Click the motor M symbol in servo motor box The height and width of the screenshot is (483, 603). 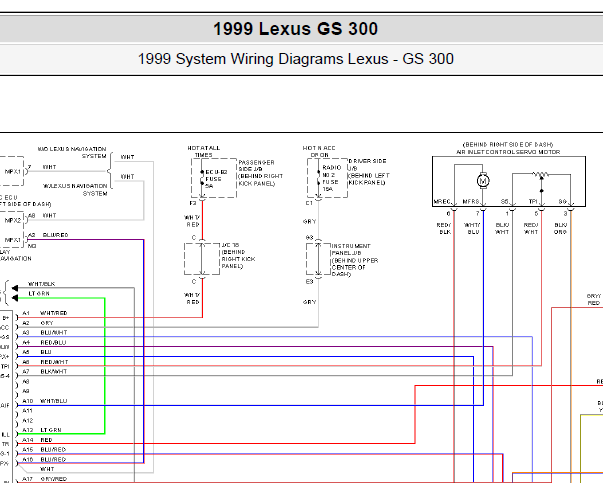pyautogui.click(x=483, y=180)
